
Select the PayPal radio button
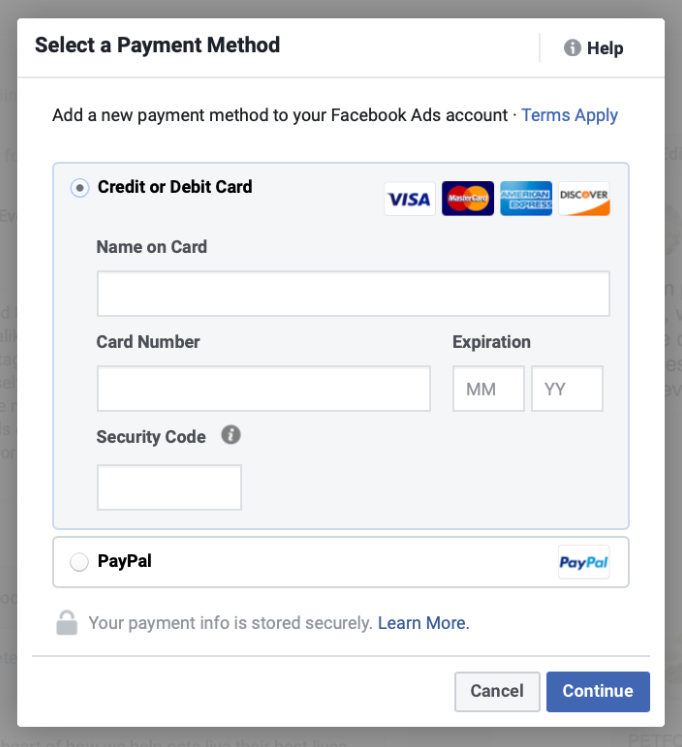click(80, 563)
